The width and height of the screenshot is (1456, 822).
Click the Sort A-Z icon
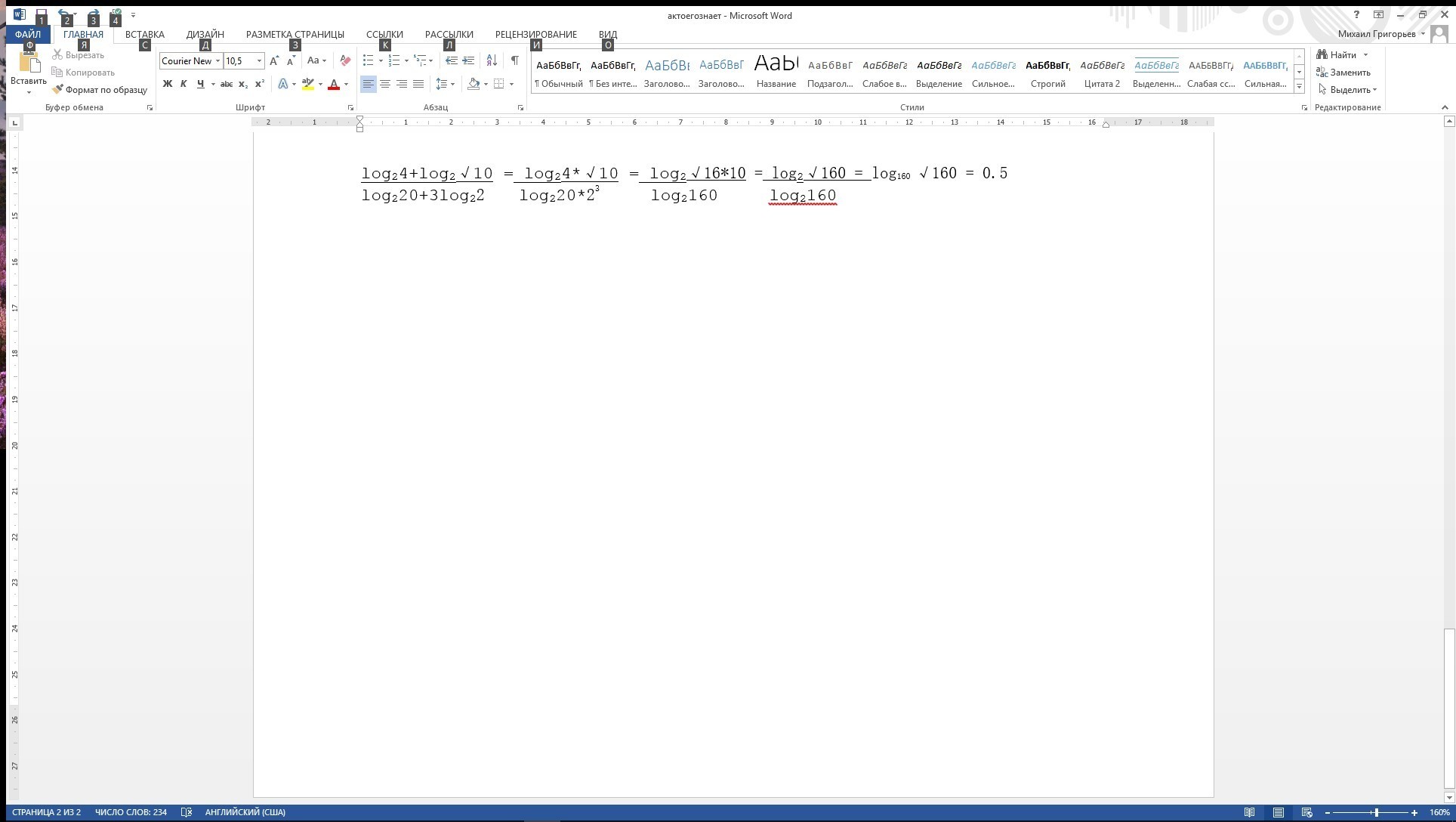coord(492,60)
